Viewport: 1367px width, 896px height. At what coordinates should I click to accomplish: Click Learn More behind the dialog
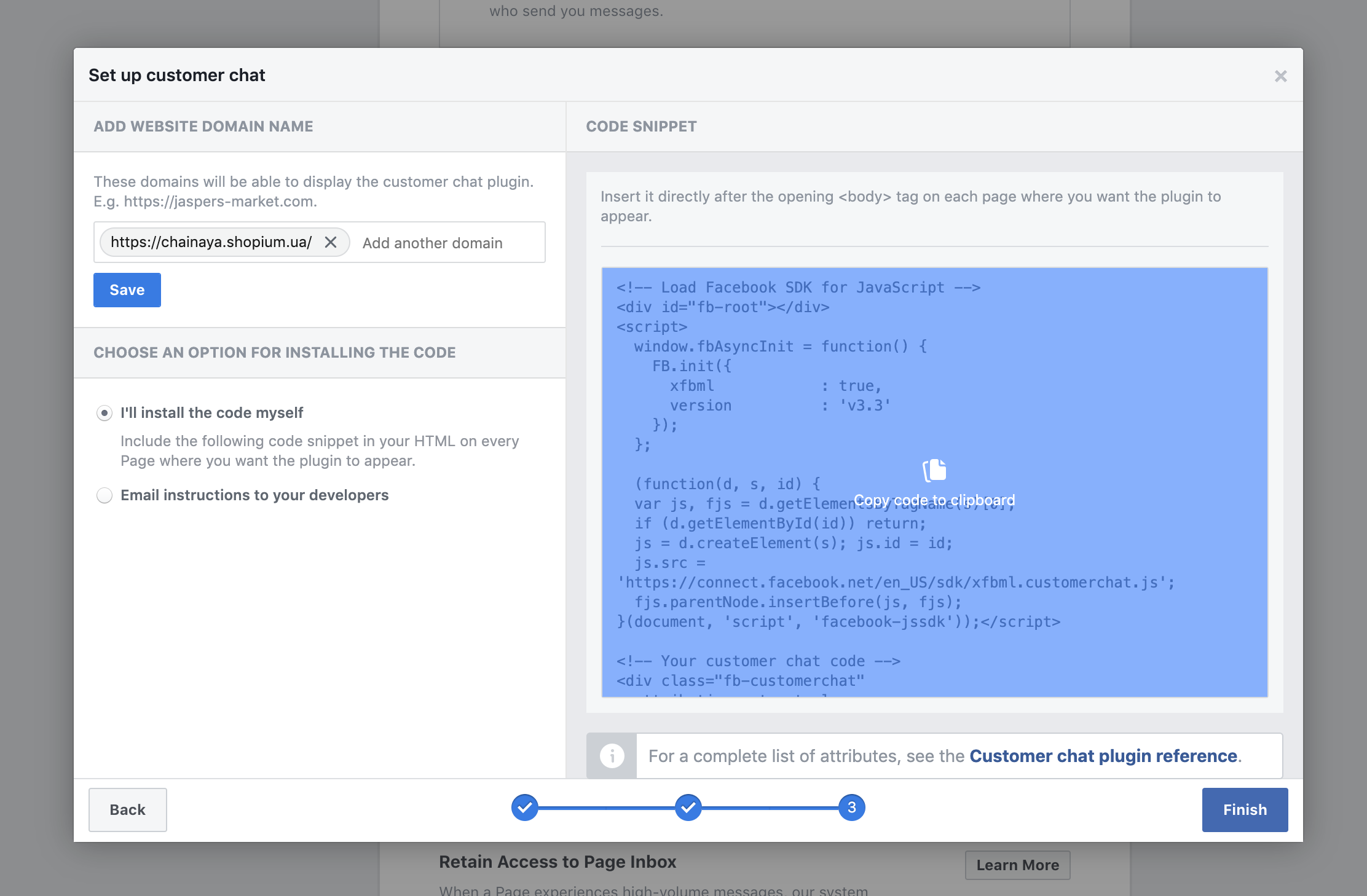click(1017, 865)
